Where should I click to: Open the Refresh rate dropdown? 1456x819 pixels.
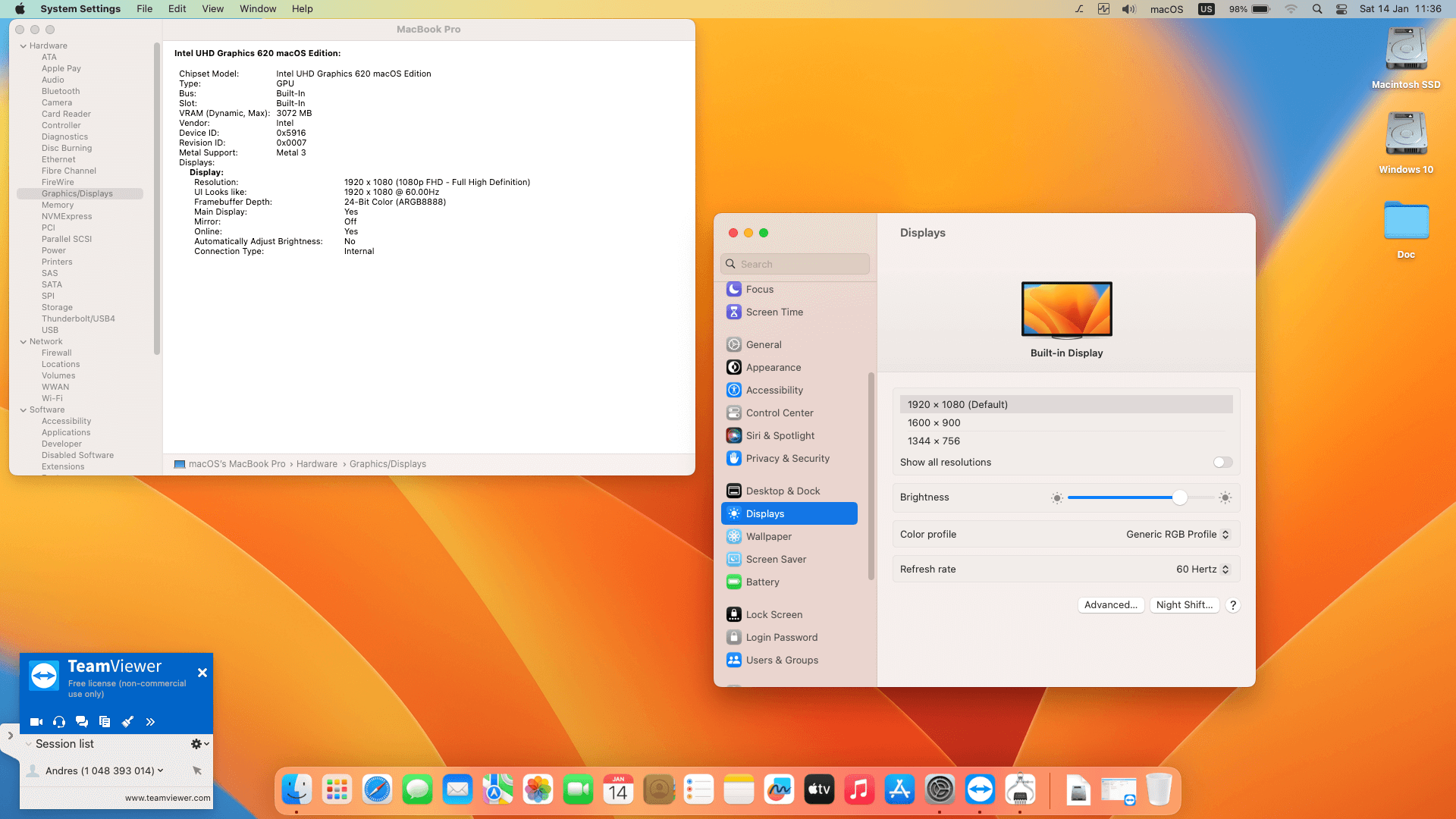pos(1202,570)
